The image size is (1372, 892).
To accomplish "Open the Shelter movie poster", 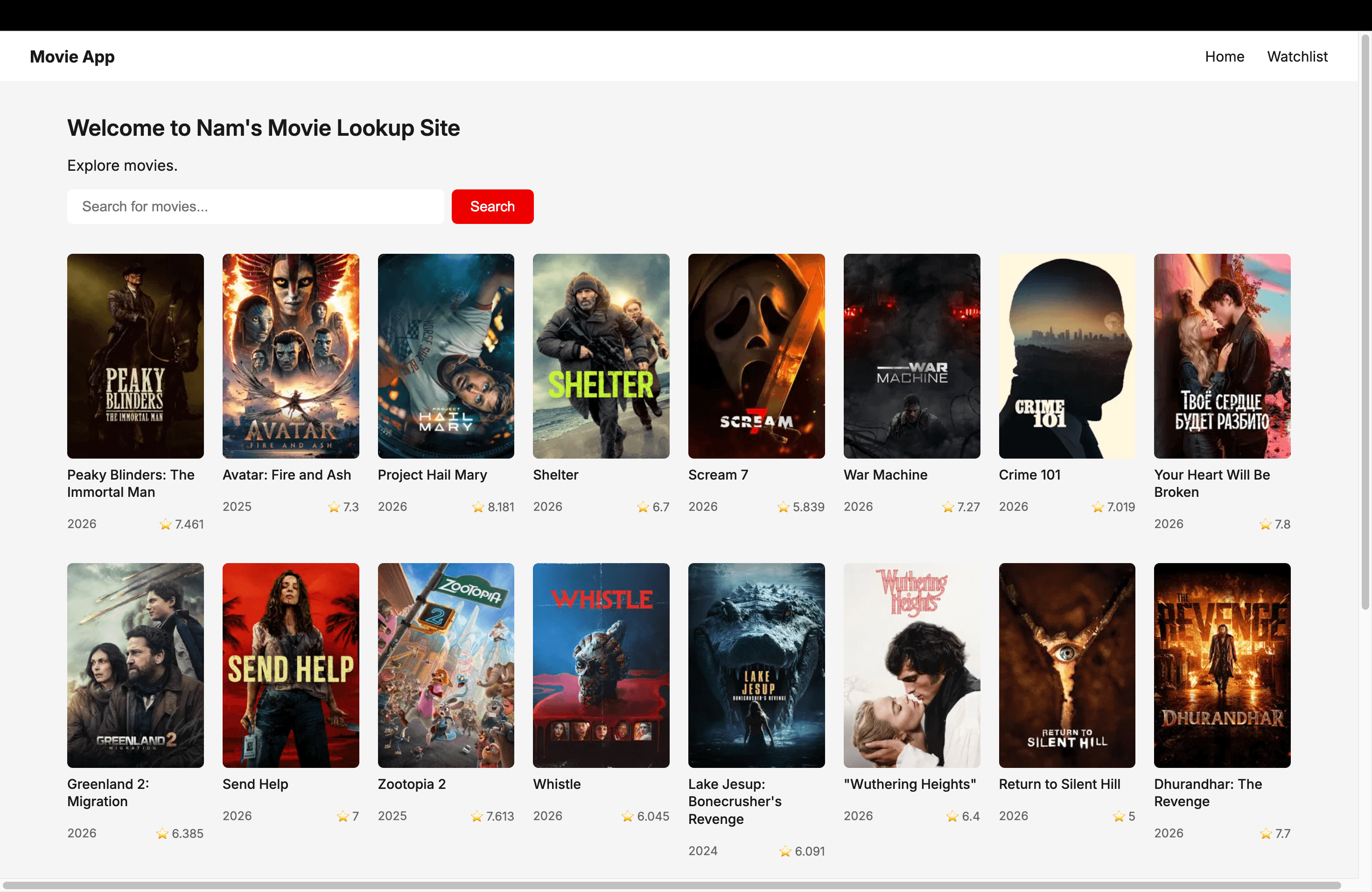I will click(601, 355).
